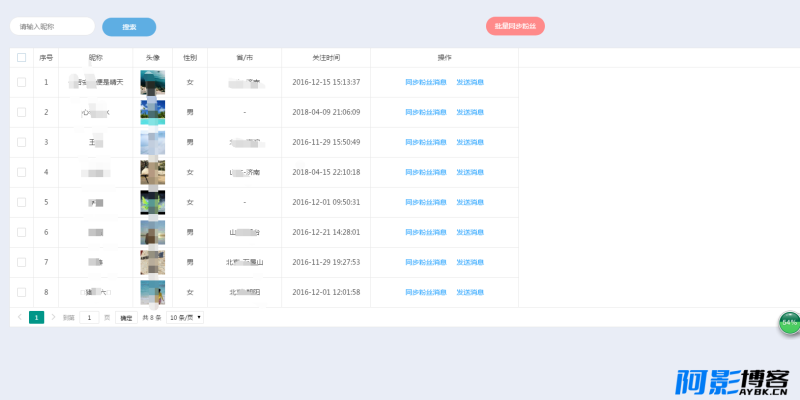Open the avatar thumbnail in row 4
This screenshot has width=800, height=400.
click(x=153, y=172)
